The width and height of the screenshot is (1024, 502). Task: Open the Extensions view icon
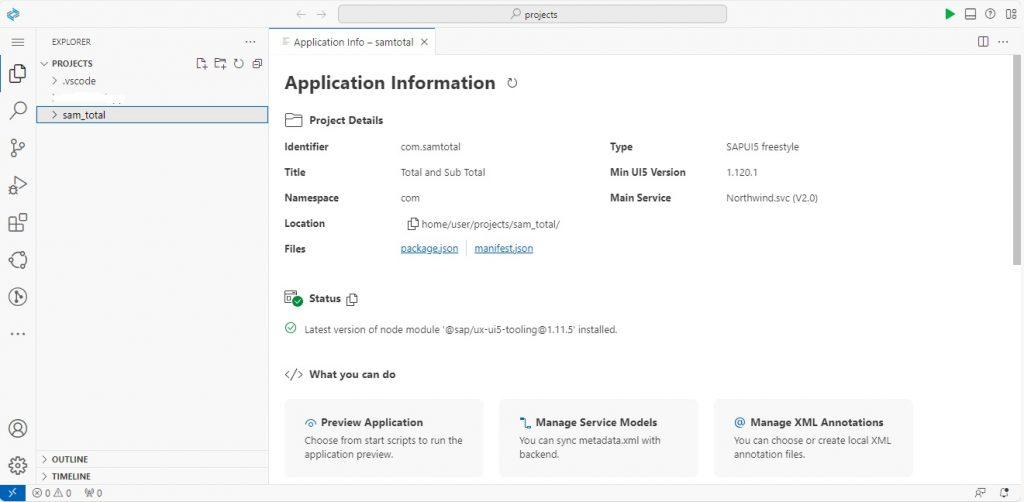(x=18, y=223)
